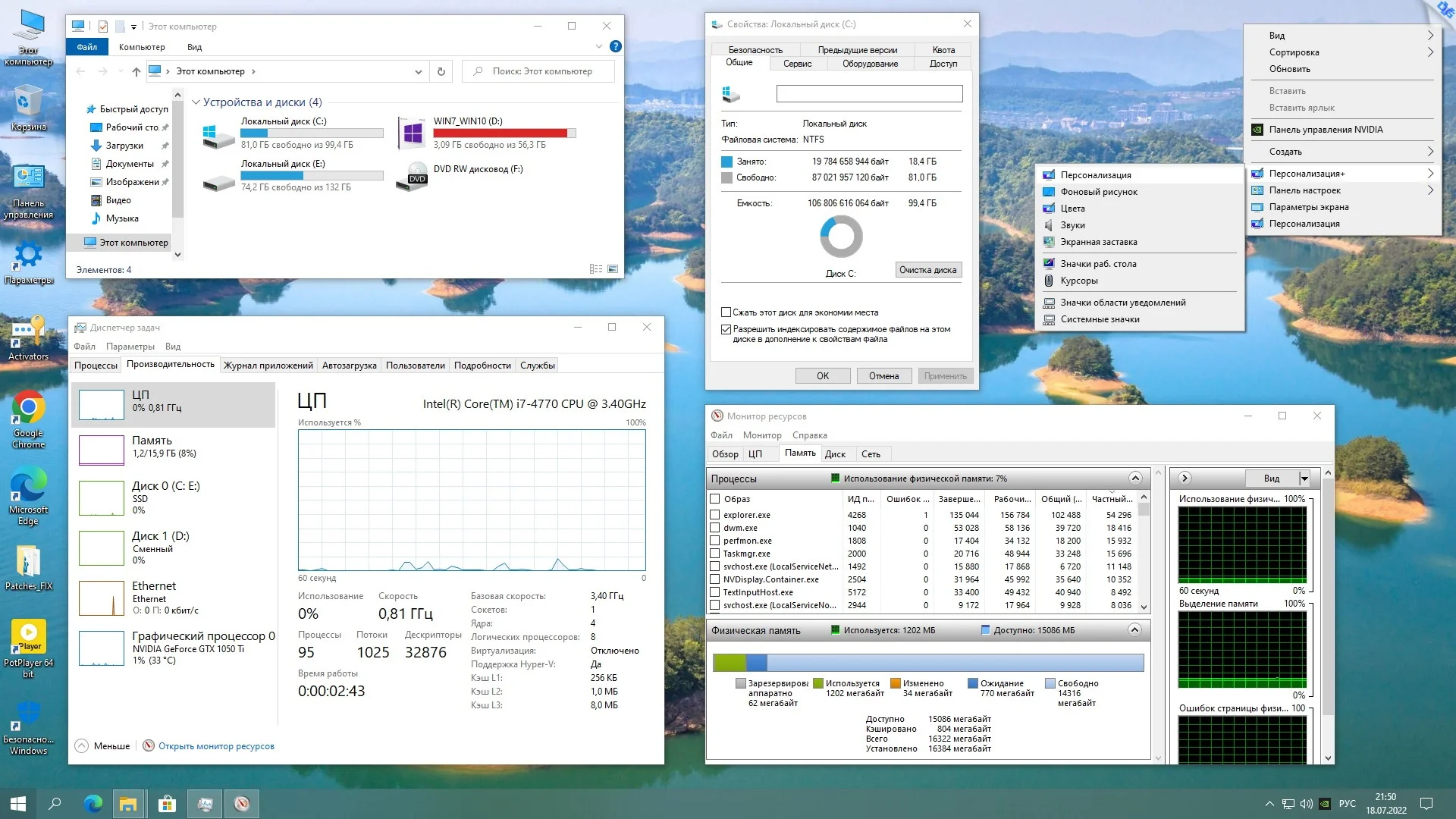
Task: Tick the explorer.exe process checkbox
Action: pyautogui.click(x=714, y=515)
